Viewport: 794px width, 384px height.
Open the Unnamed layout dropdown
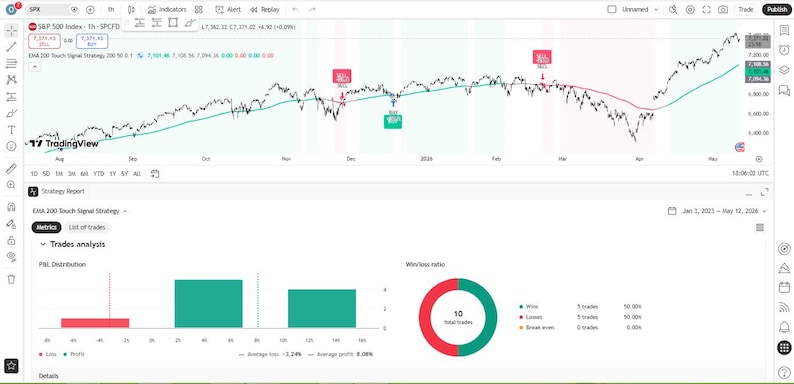[x=640, y=9]
